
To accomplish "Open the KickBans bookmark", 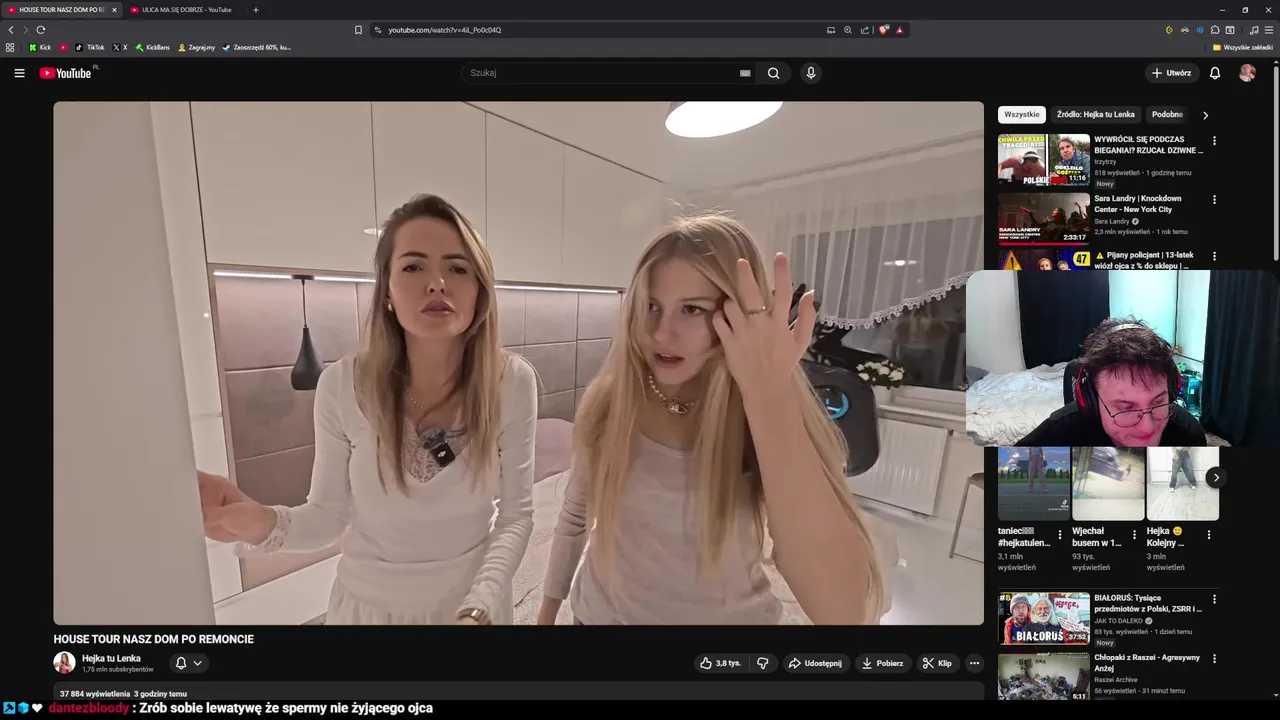I will coord(153,47).
